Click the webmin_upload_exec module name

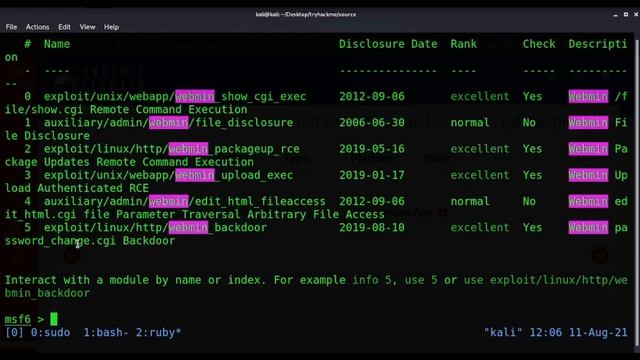pyautogui.click(x=234, y=175)
